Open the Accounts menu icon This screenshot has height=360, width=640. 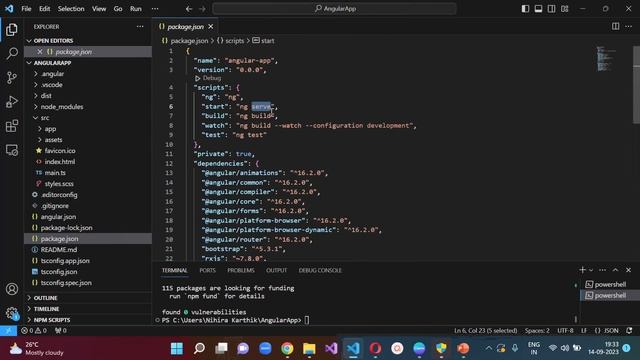click(x=12, y=289)
